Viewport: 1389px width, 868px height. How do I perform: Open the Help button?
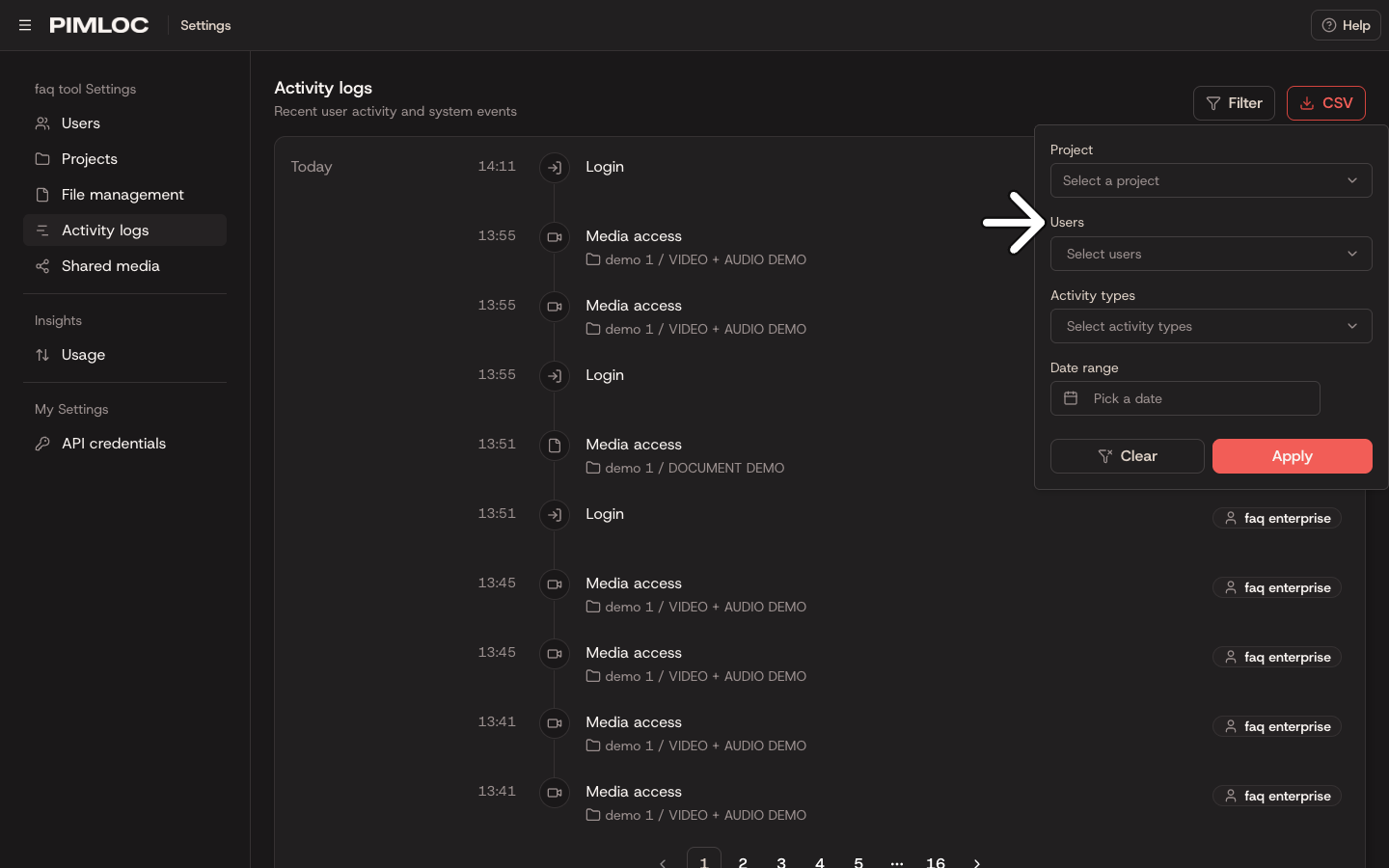click(x=1346, y=25)
